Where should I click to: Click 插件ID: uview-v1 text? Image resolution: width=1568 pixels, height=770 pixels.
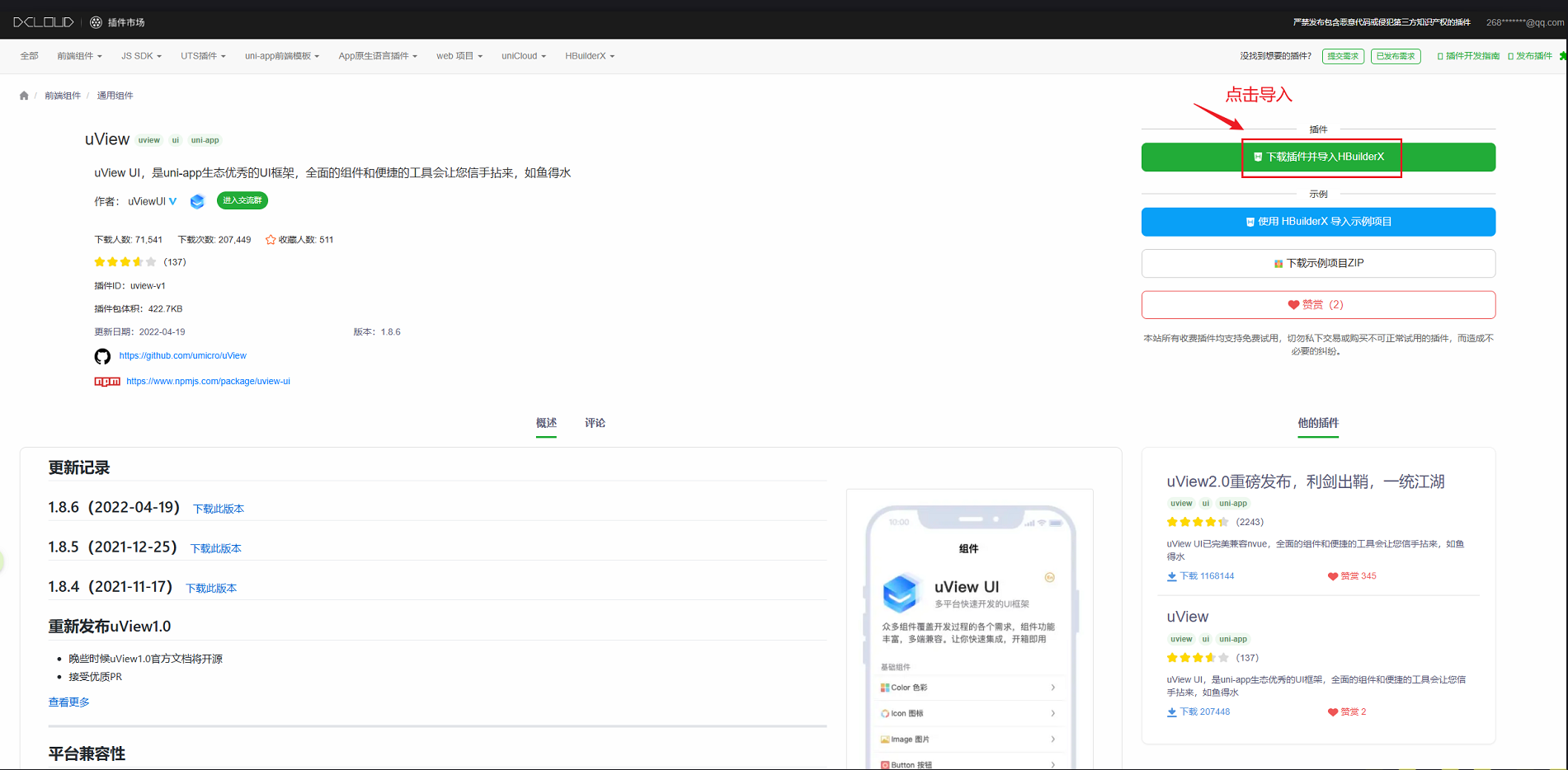click(129, 286)
